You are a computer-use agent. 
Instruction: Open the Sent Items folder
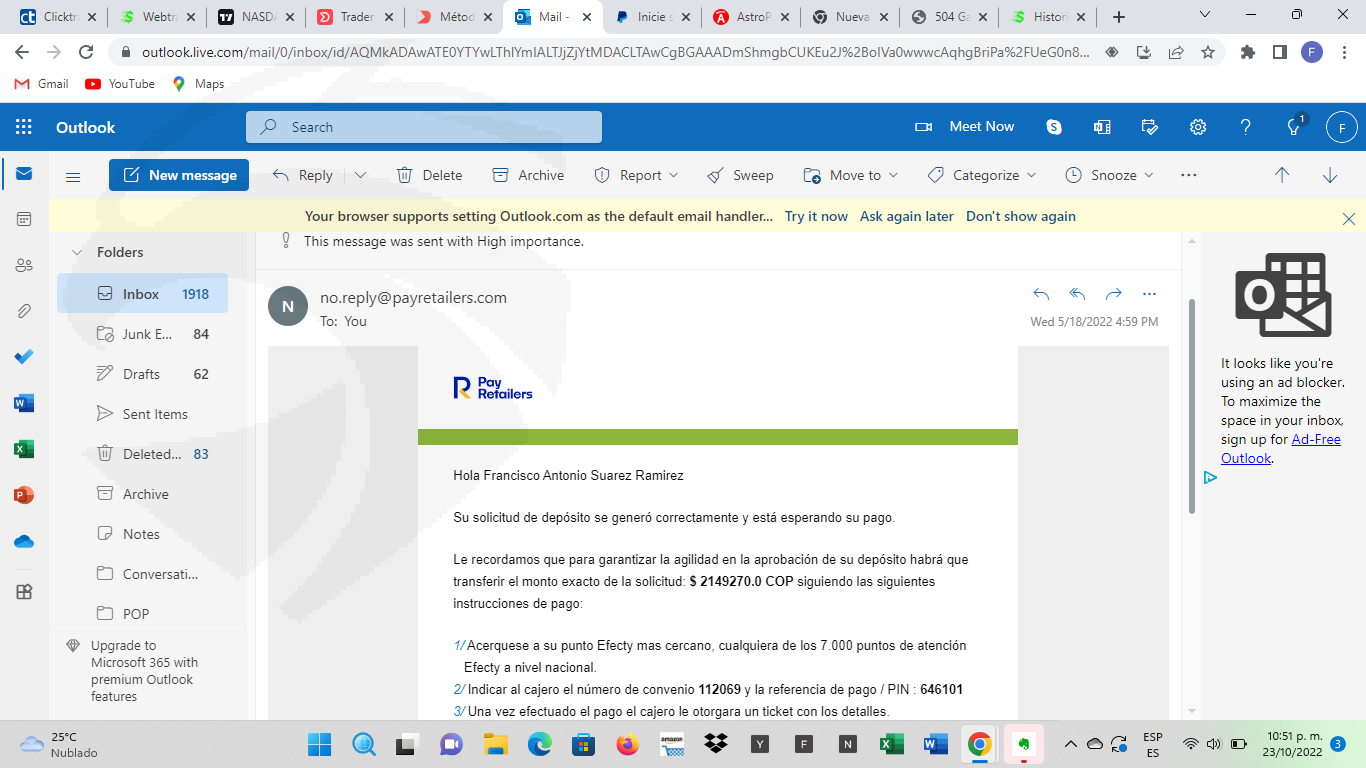click(142, 414)
